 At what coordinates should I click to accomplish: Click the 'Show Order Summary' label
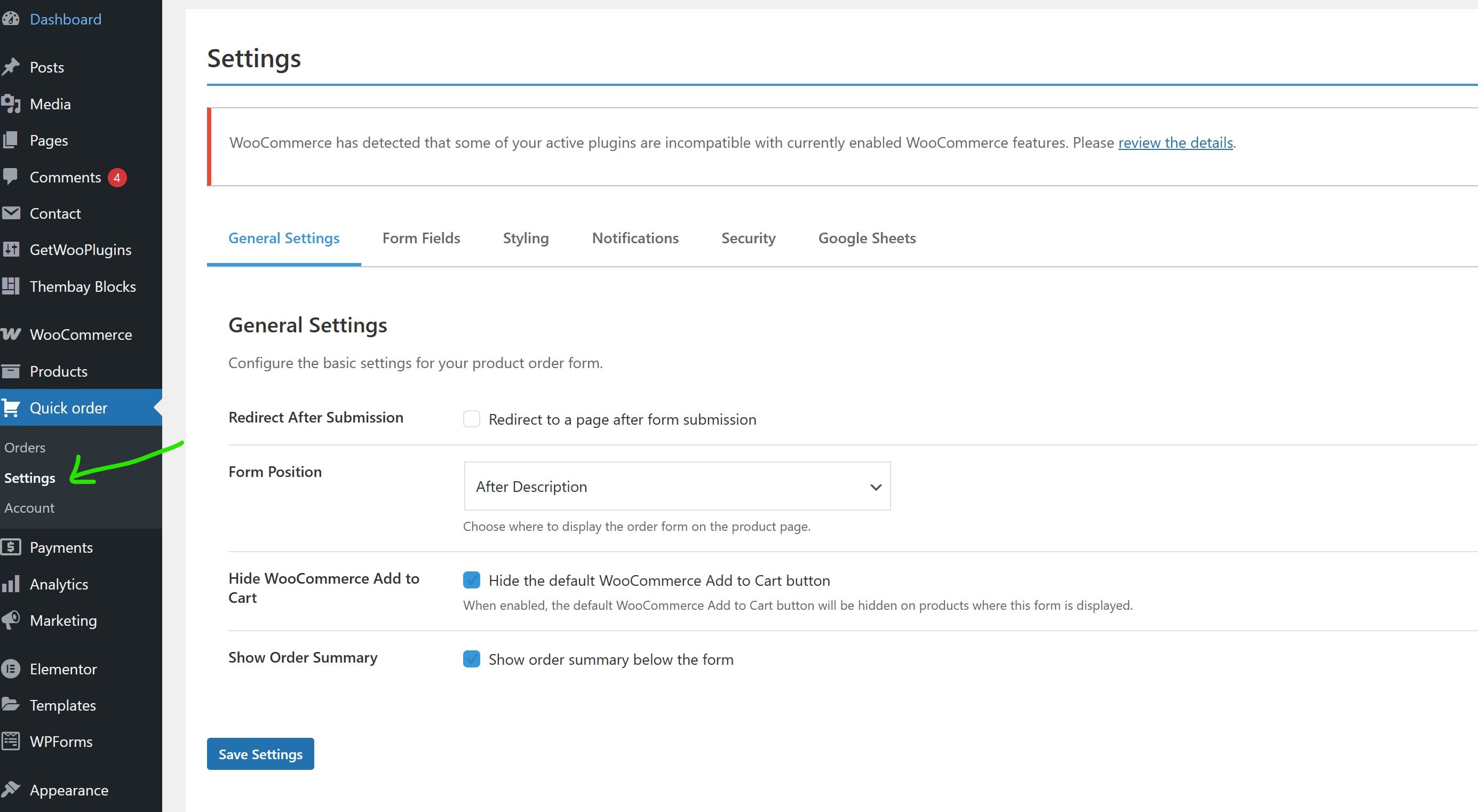point(303,657)
